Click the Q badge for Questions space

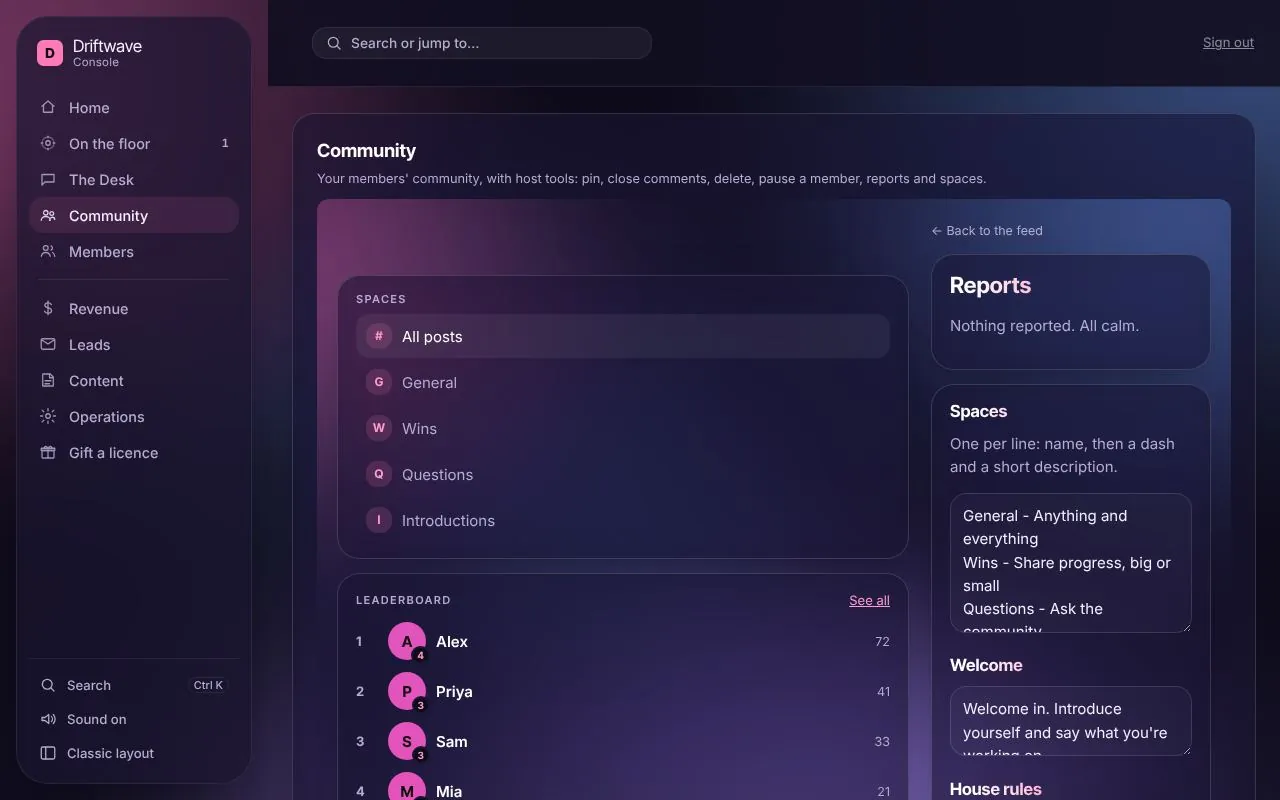point(379,474)
